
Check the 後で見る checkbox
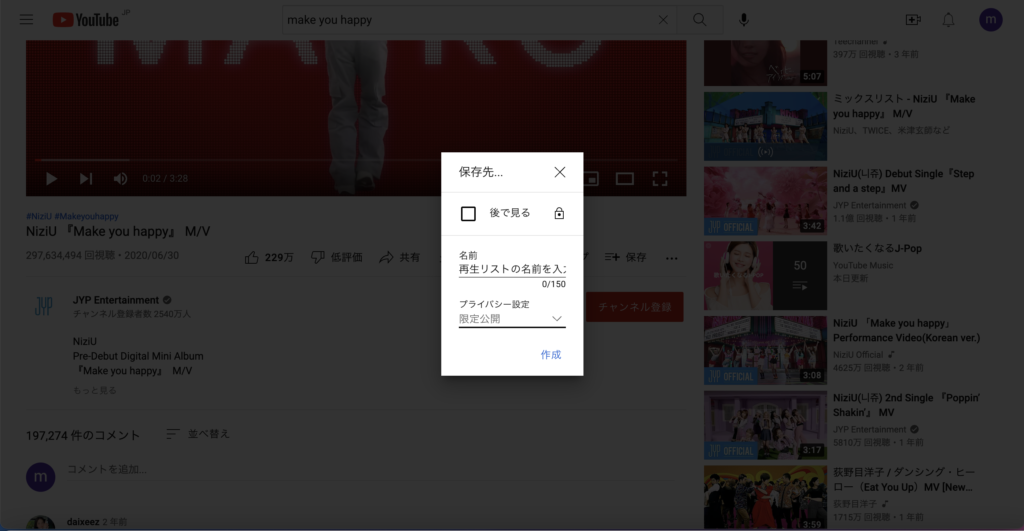[468, 213]
